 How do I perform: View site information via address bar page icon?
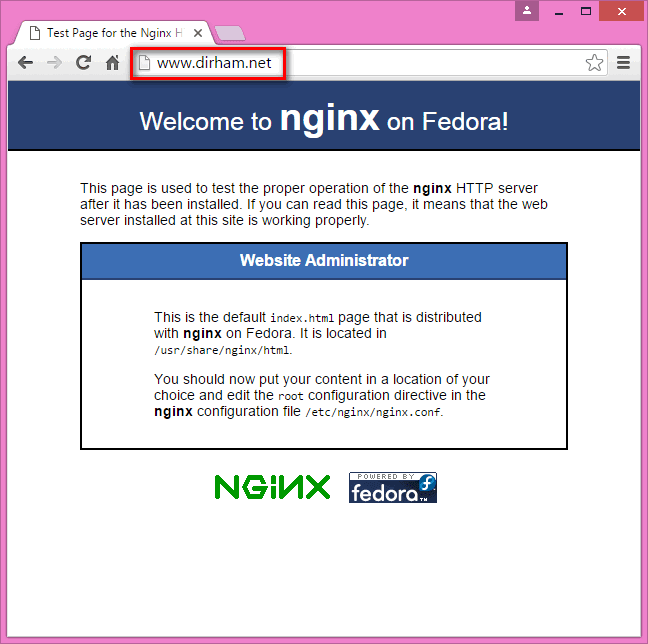[x=144, y=63]
